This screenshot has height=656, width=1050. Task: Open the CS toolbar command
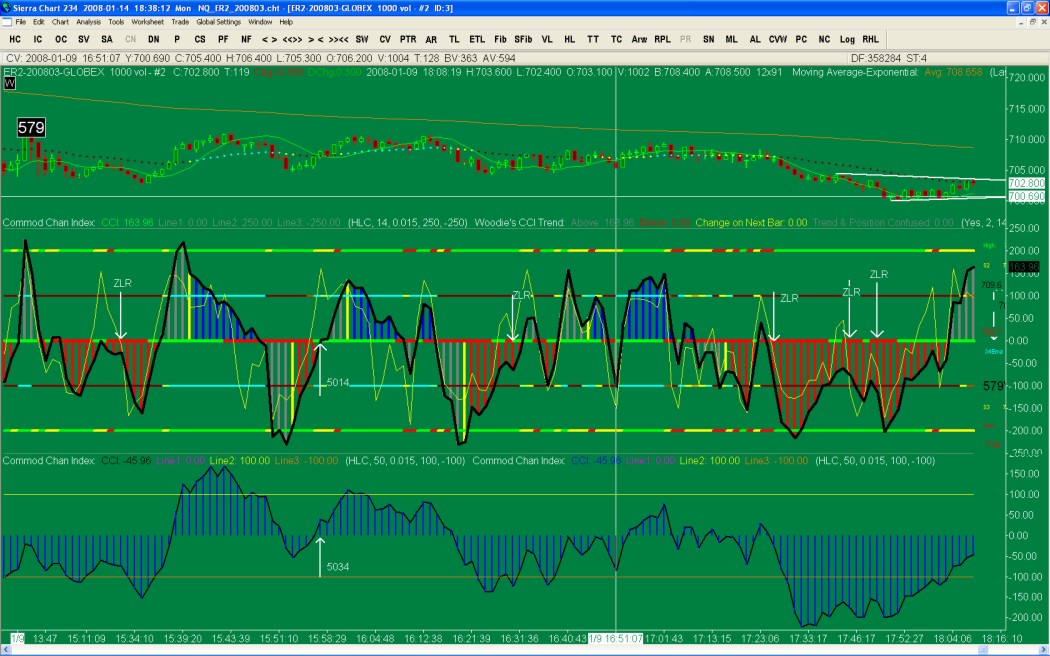tap(200, 39)
